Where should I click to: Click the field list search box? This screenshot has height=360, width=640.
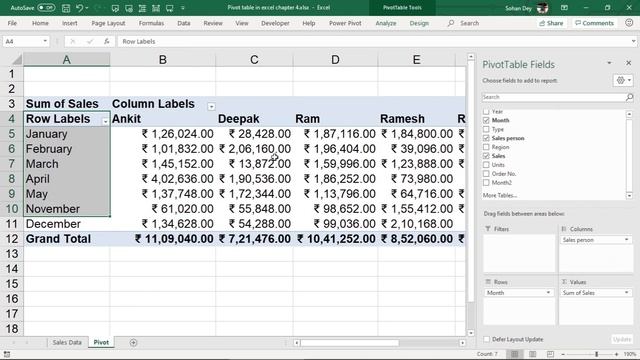(553, 97)
